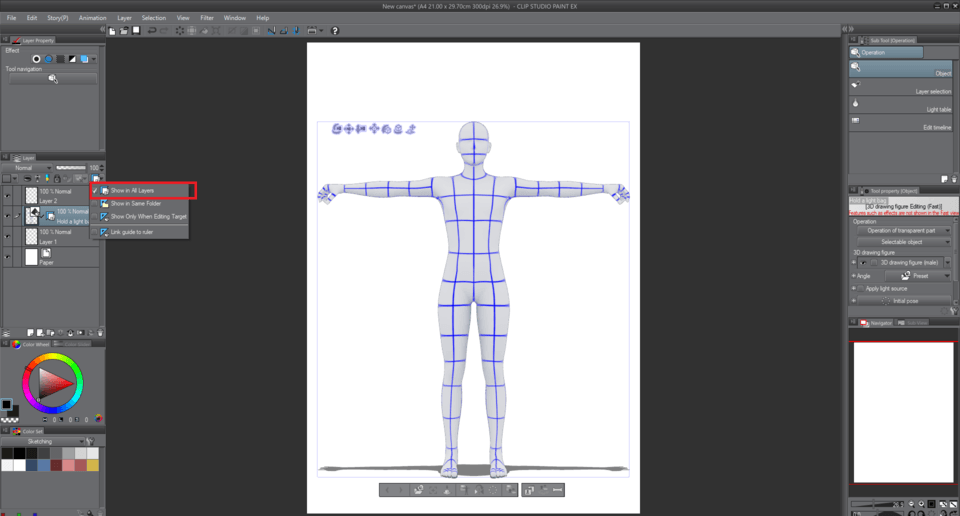This screenshot has width=960, height=516.
Task: Select the layer color effect icon
Action: pyautogui.click(x=84, y=59)
